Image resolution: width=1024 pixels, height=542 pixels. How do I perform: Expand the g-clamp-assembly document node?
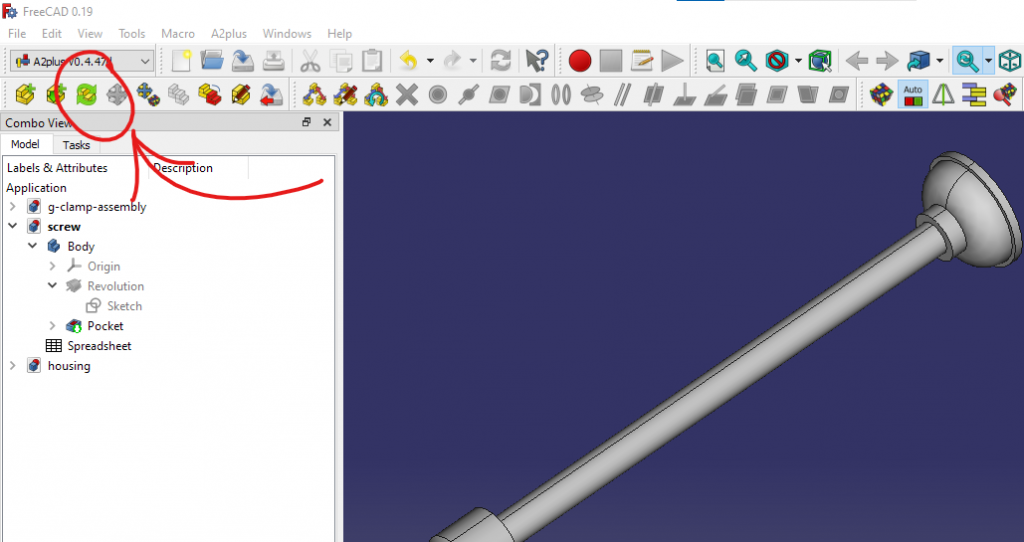tap(12, 206)
